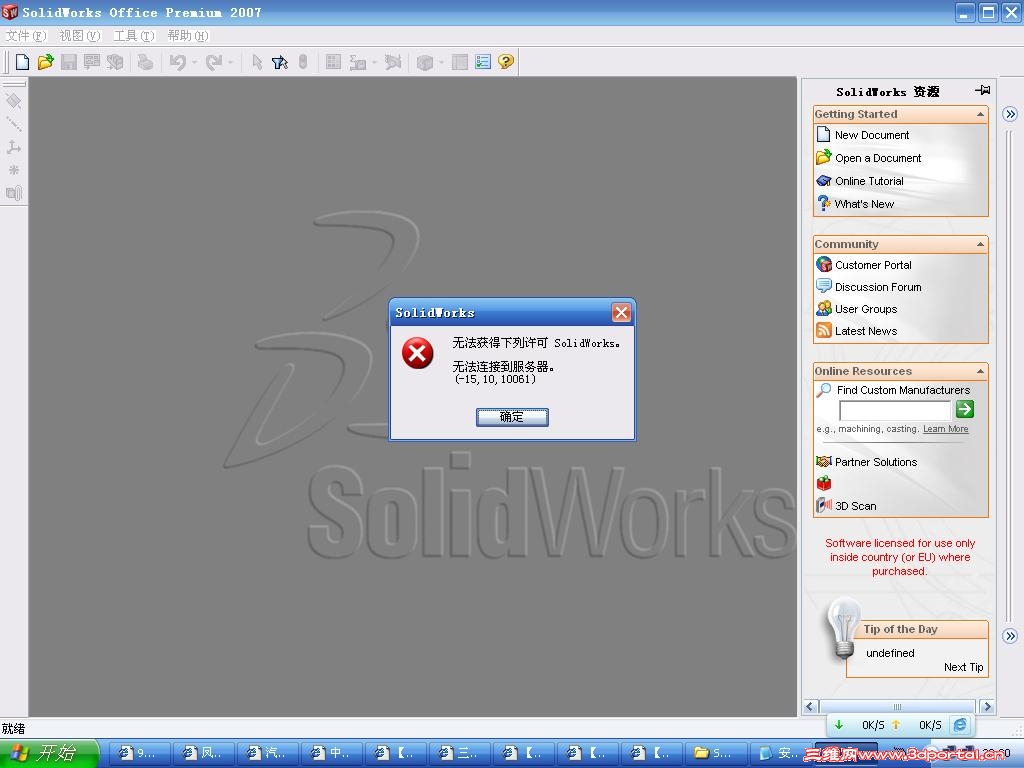1024x768 pixels.
Task: Click the New document toolbar icon
Action: [22, 62]
